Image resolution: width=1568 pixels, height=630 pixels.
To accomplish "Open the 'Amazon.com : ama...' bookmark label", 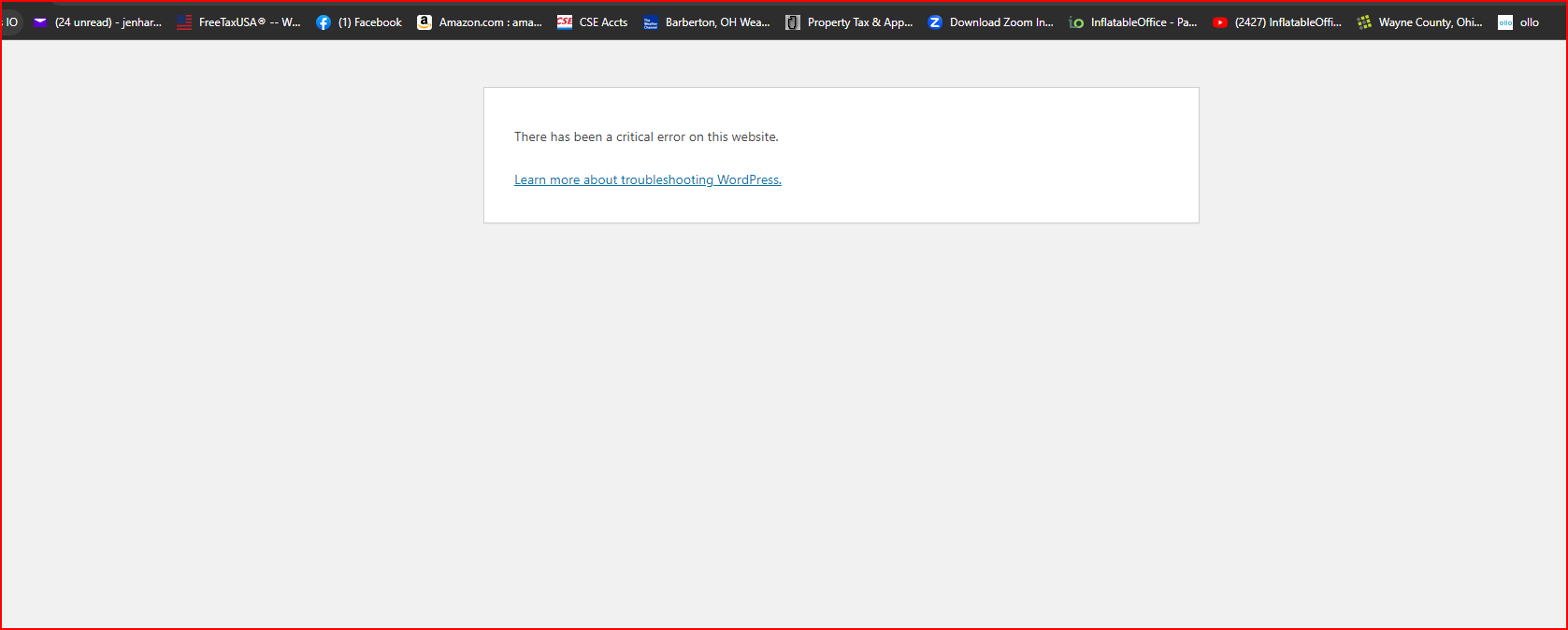I will point(490,22).
